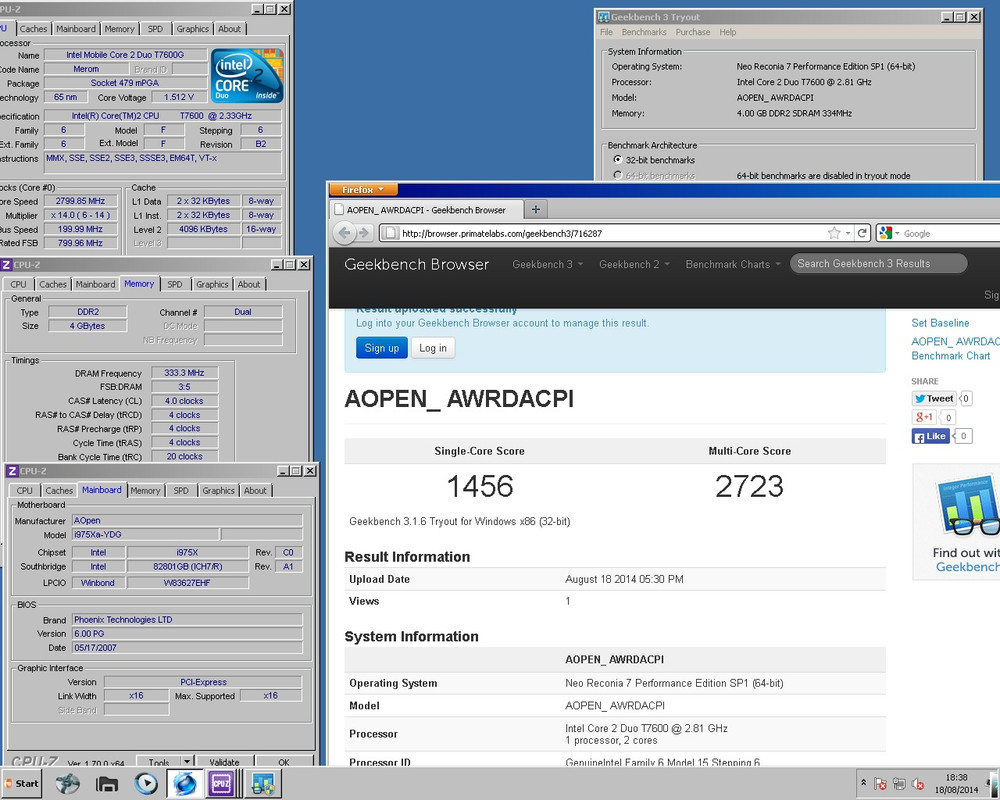Expand the Geekbench 2 navigation dropdown
1000x800 pixels.
(634, 264)
